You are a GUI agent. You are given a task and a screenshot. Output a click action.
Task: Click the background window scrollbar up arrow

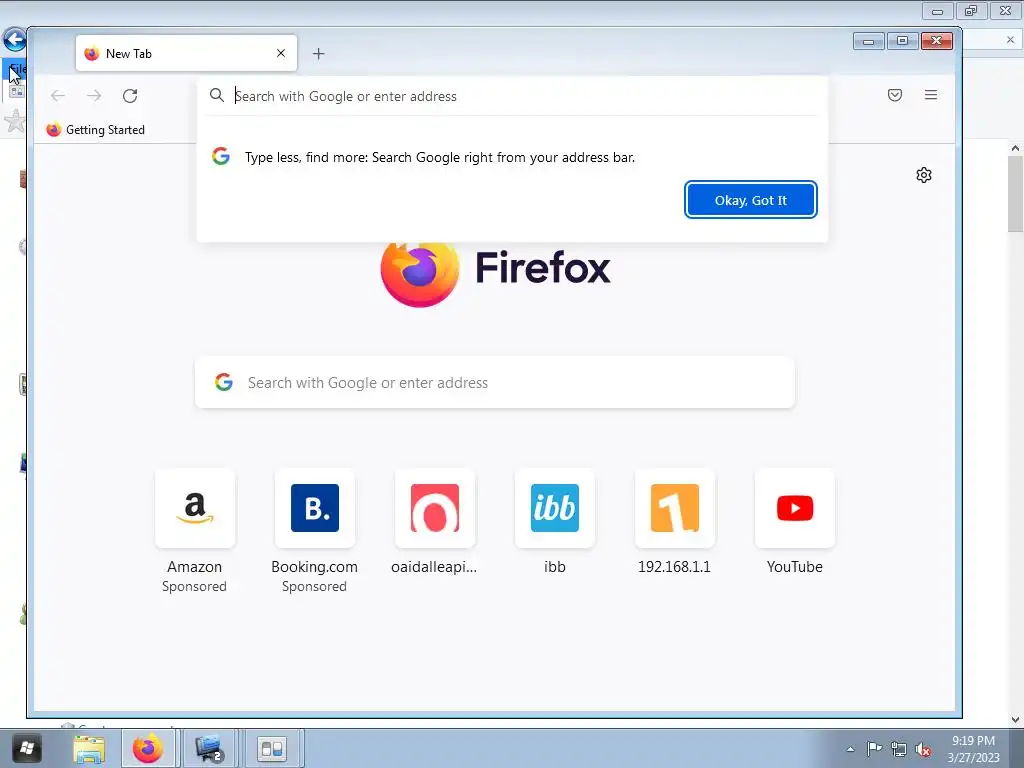1015,148
